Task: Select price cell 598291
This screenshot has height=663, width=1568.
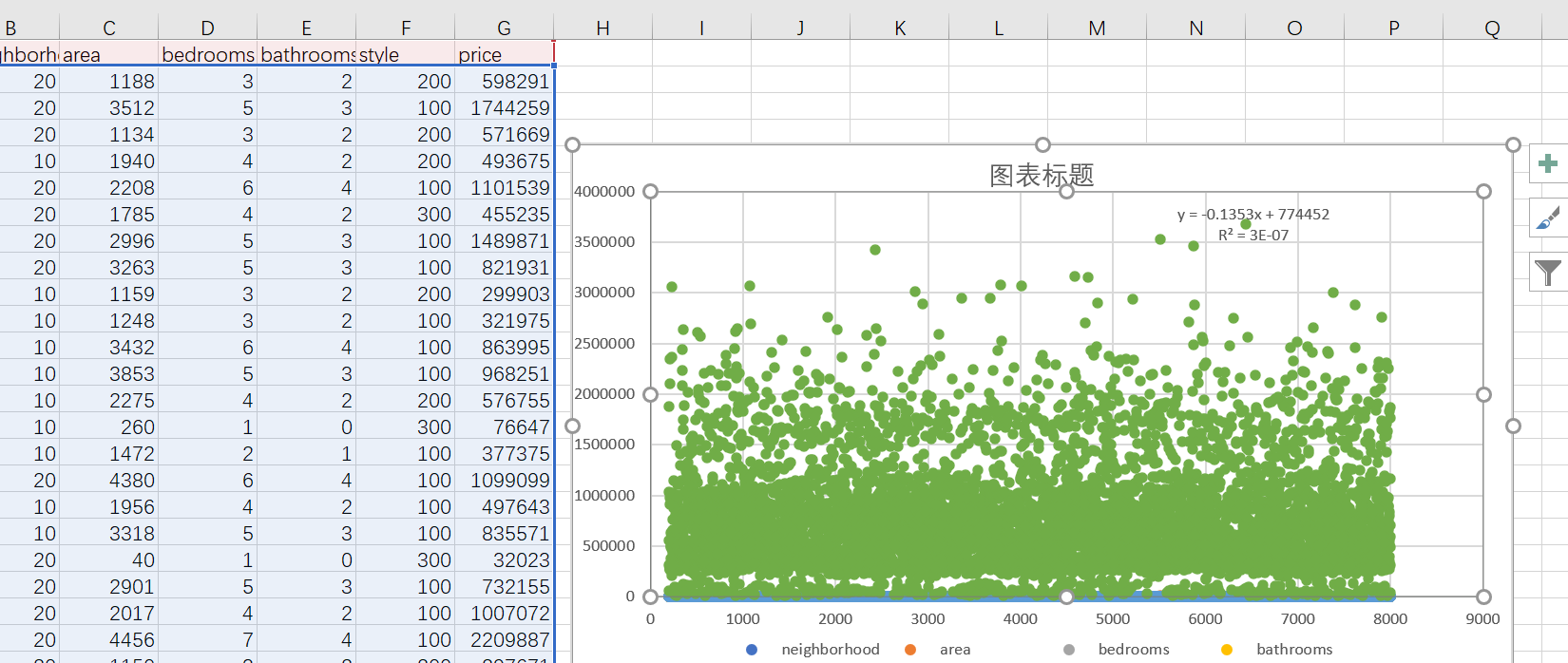Action: click(x=504, y=82)
